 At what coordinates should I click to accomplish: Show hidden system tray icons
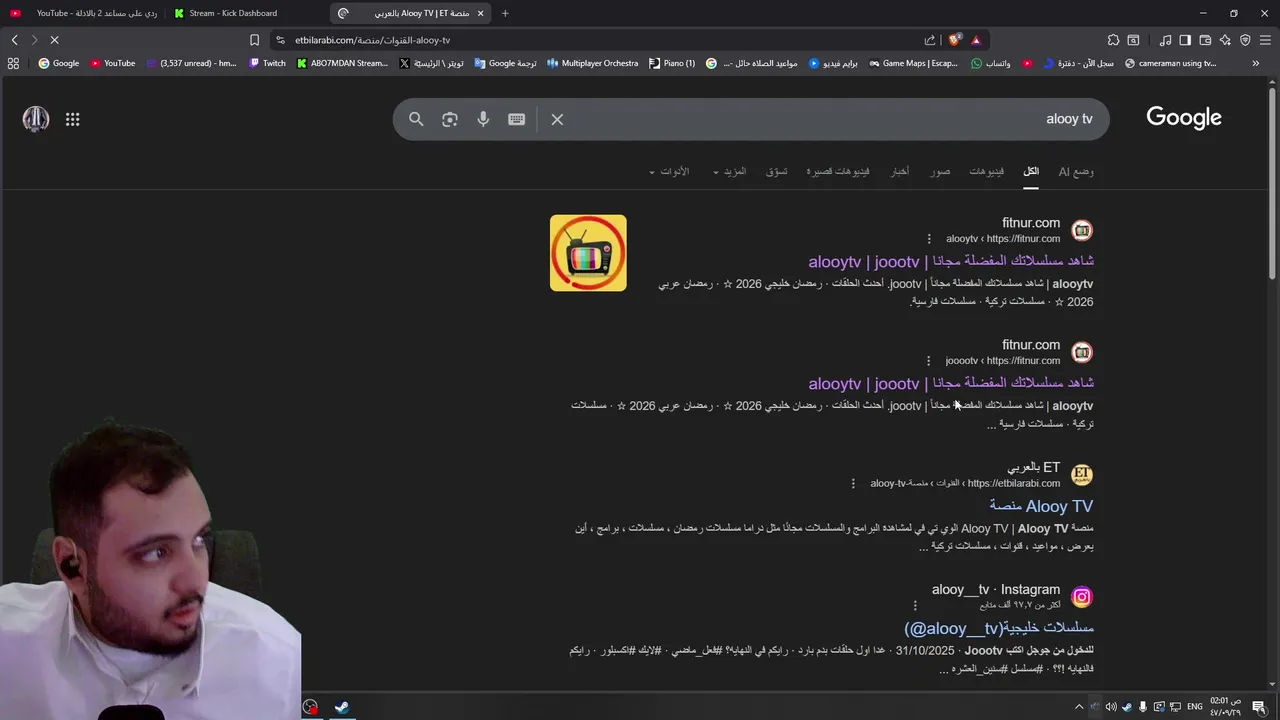click(x=1078, y=707)
